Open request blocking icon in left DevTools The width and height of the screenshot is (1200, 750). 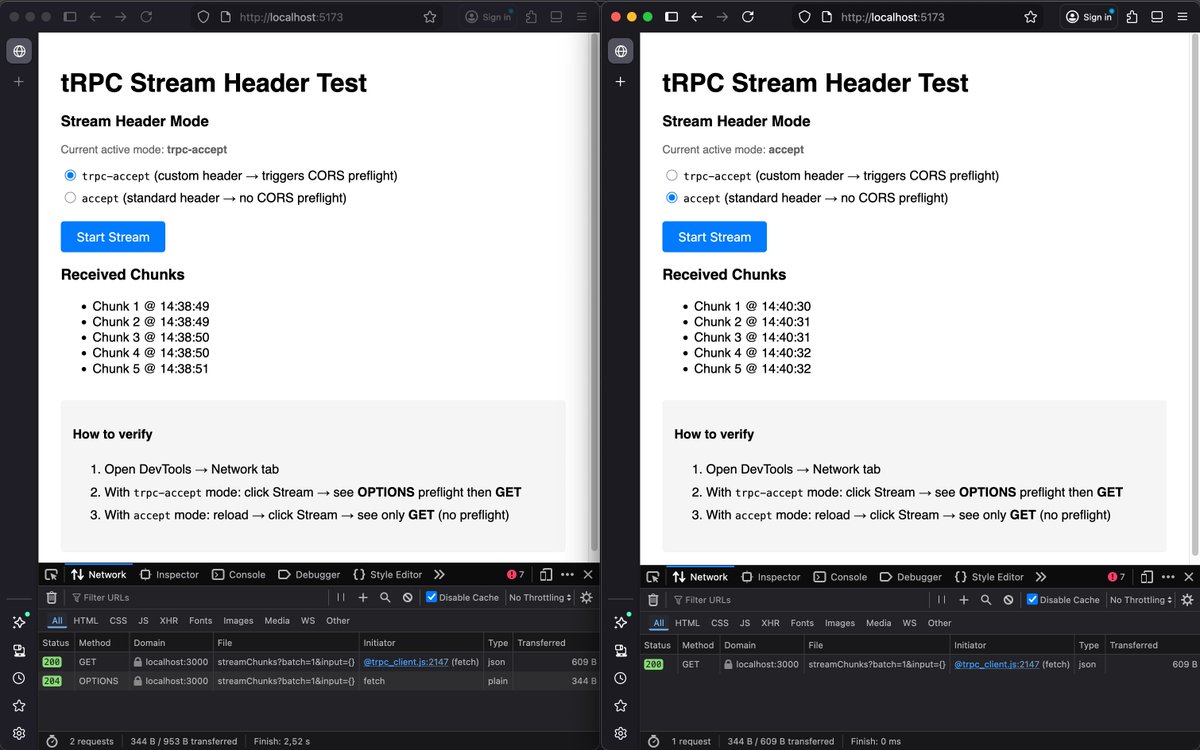pyautogui.click(x=407, y=597)
